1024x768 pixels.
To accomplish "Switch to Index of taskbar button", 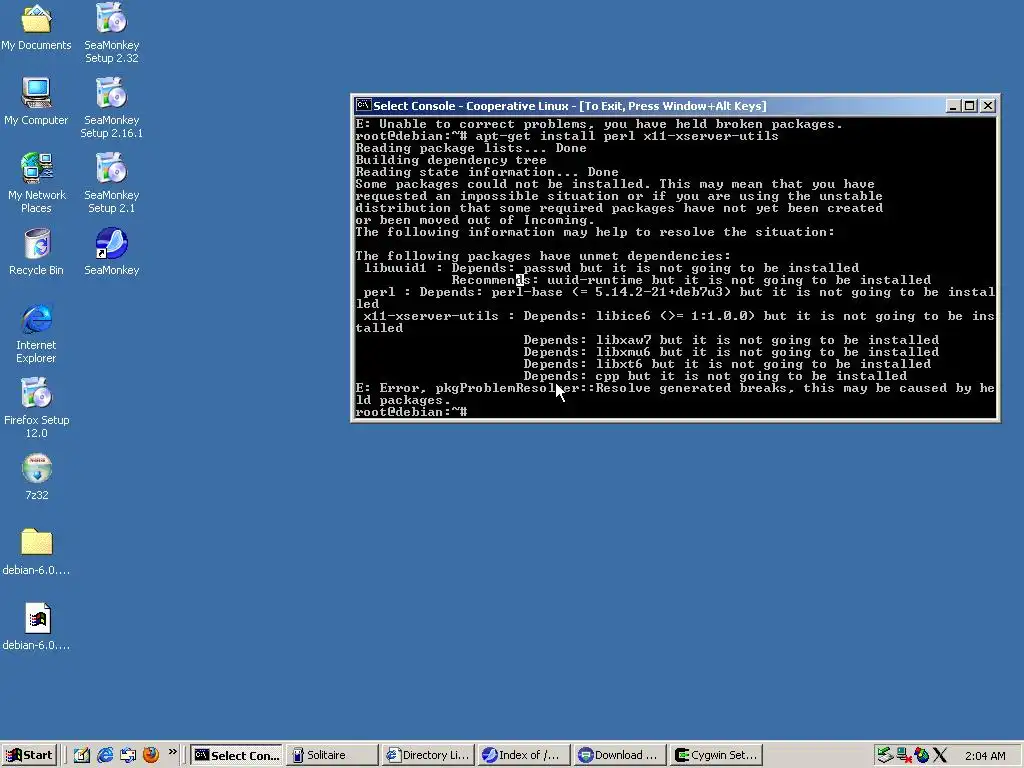I will [524, 755].
